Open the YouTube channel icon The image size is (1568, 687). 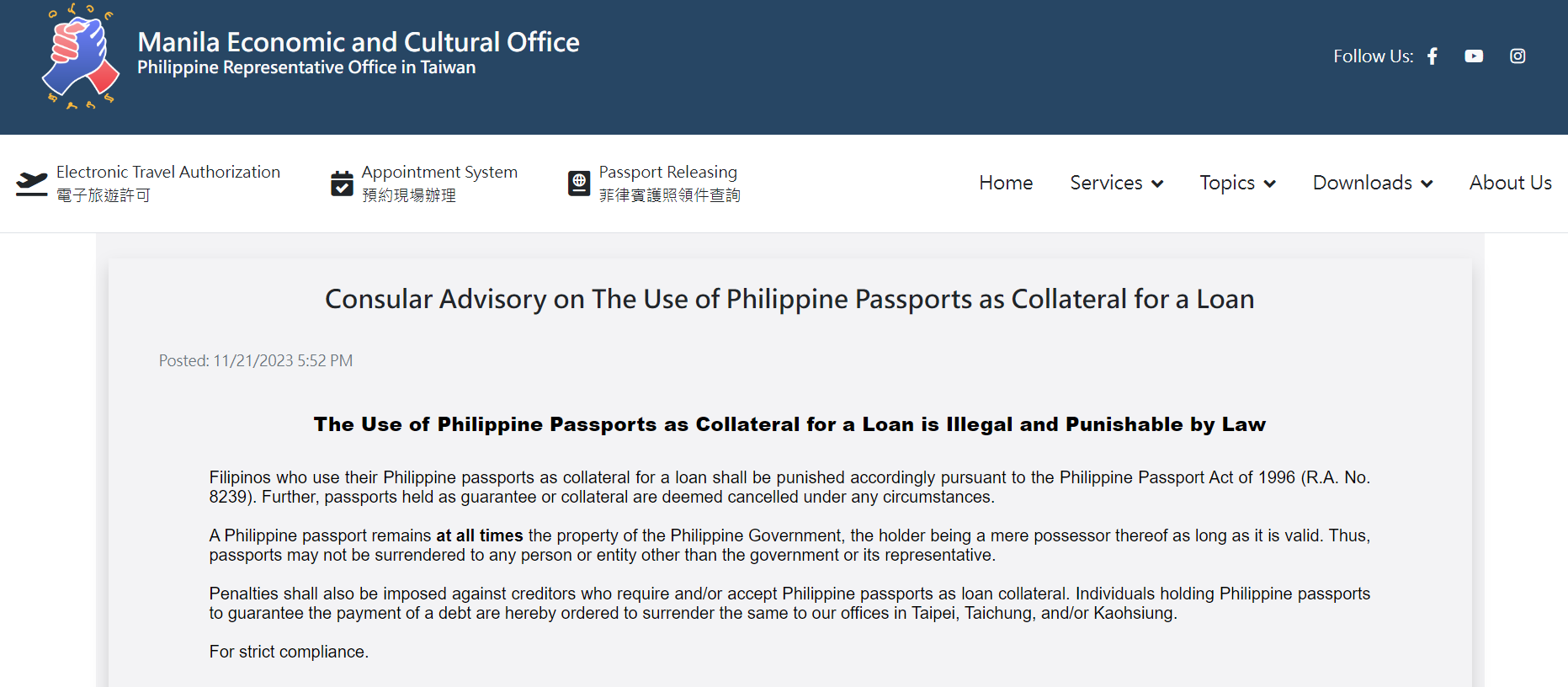click(1474, 56)
